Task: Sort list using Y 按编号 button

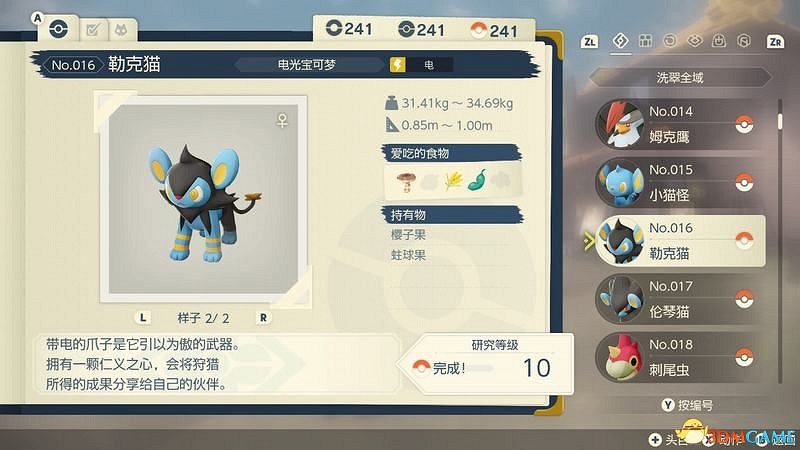Action: (687, 405)
